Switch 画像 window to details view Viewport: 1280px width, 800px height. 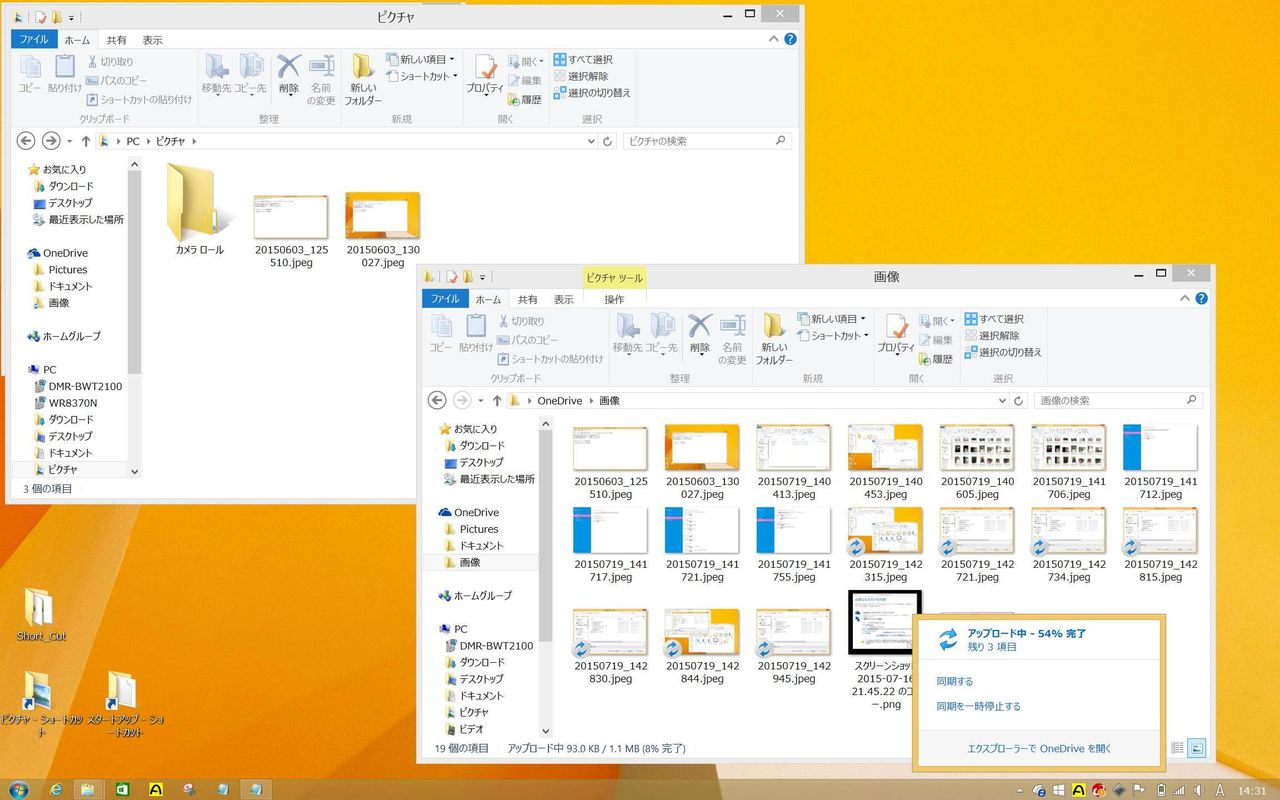[x=1178, y=747]
